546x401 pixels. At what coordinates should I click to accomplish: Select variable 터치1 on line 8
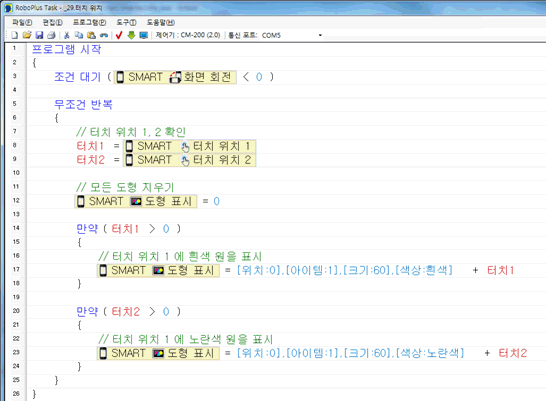(90, 146)
